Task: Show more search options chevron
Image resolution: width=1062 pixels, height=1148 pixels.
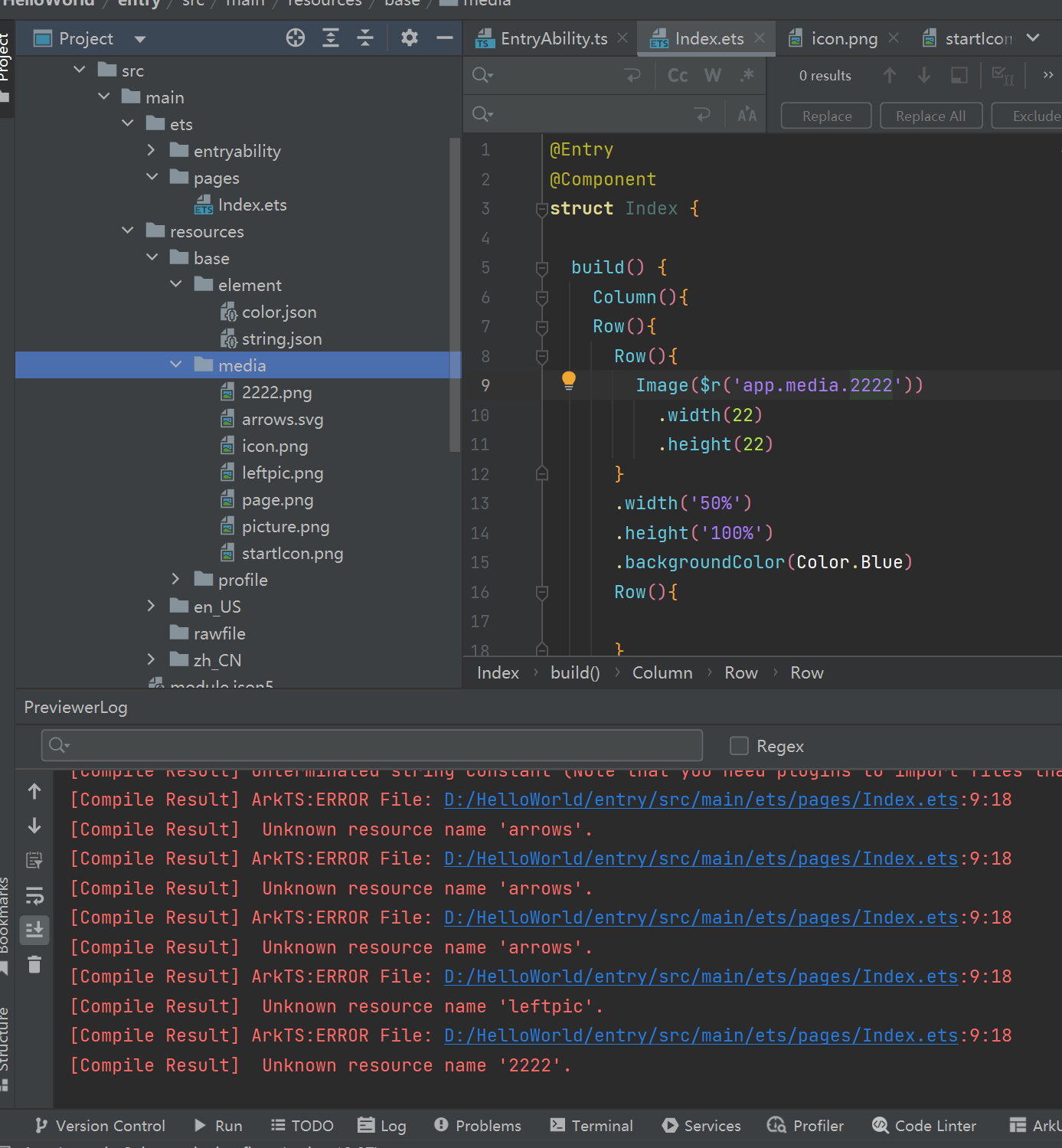Action: point(1048,74)
